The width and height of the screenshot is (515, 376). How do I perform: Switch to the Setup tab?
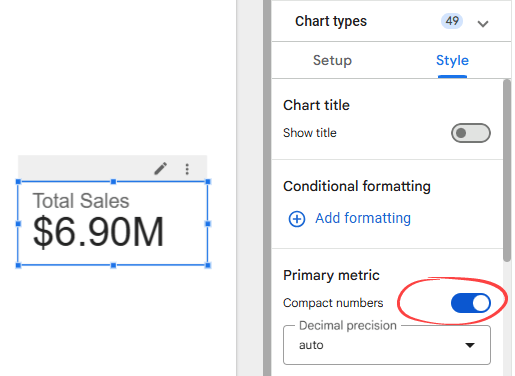(x=332, y=60)
